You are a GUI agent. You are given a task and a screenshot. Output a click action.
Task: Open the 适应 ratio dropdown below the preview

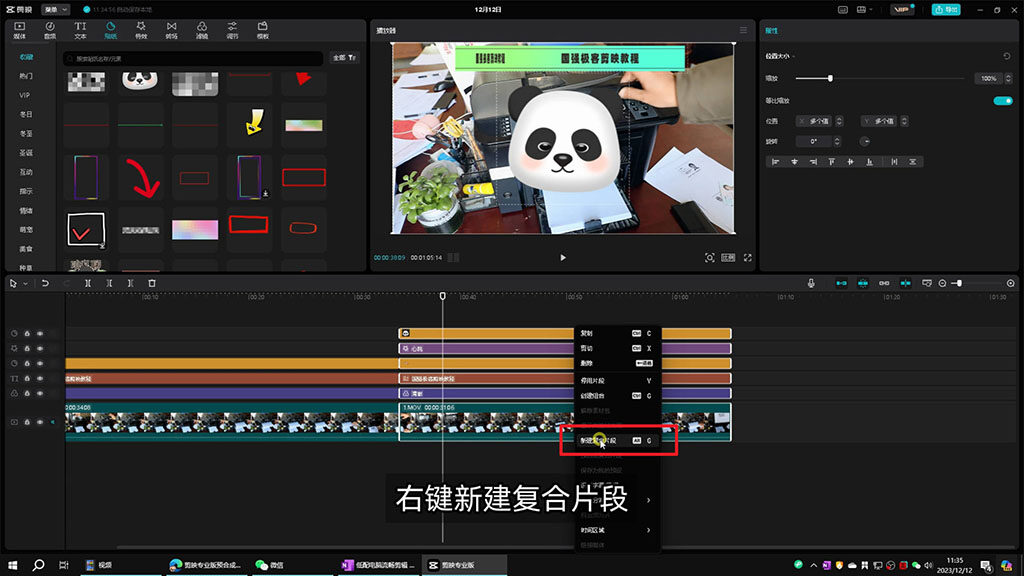pos(727,258)
